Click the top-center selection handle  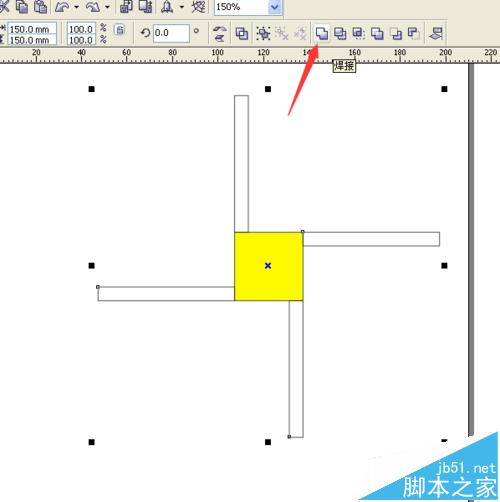[x=268, y=89]
